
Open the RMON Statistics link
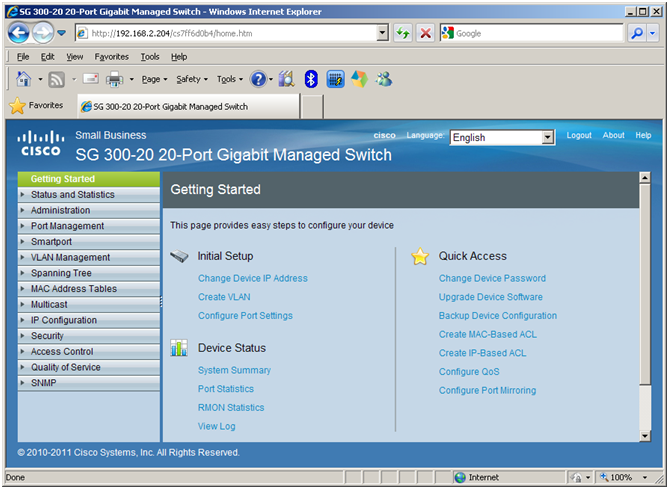[x=231, y=408]
